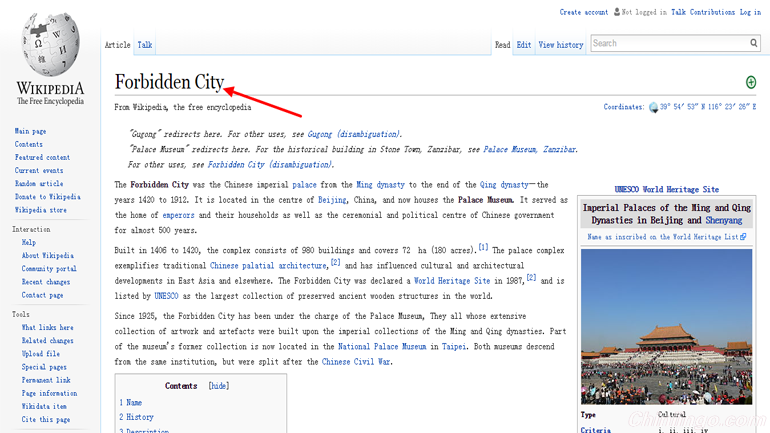The image size is (770, 433).
Task: Open Criteria link in infobox
Action: [x=595, y=430]
